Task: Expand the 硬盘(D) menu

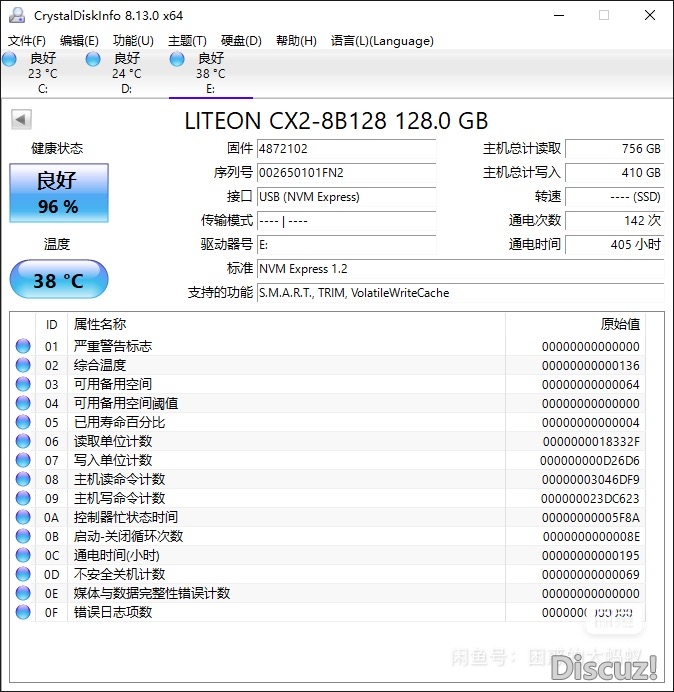Action: click(x=241, y=41)
